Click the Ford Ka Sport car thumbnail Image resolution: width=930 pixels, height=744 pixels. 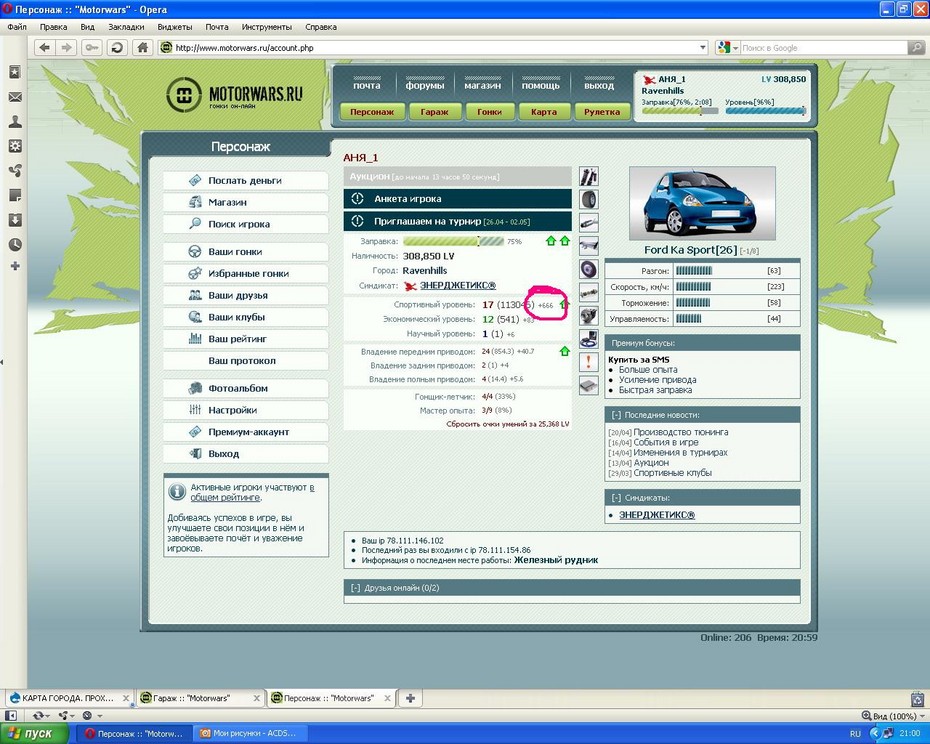[x=702, y=204]
